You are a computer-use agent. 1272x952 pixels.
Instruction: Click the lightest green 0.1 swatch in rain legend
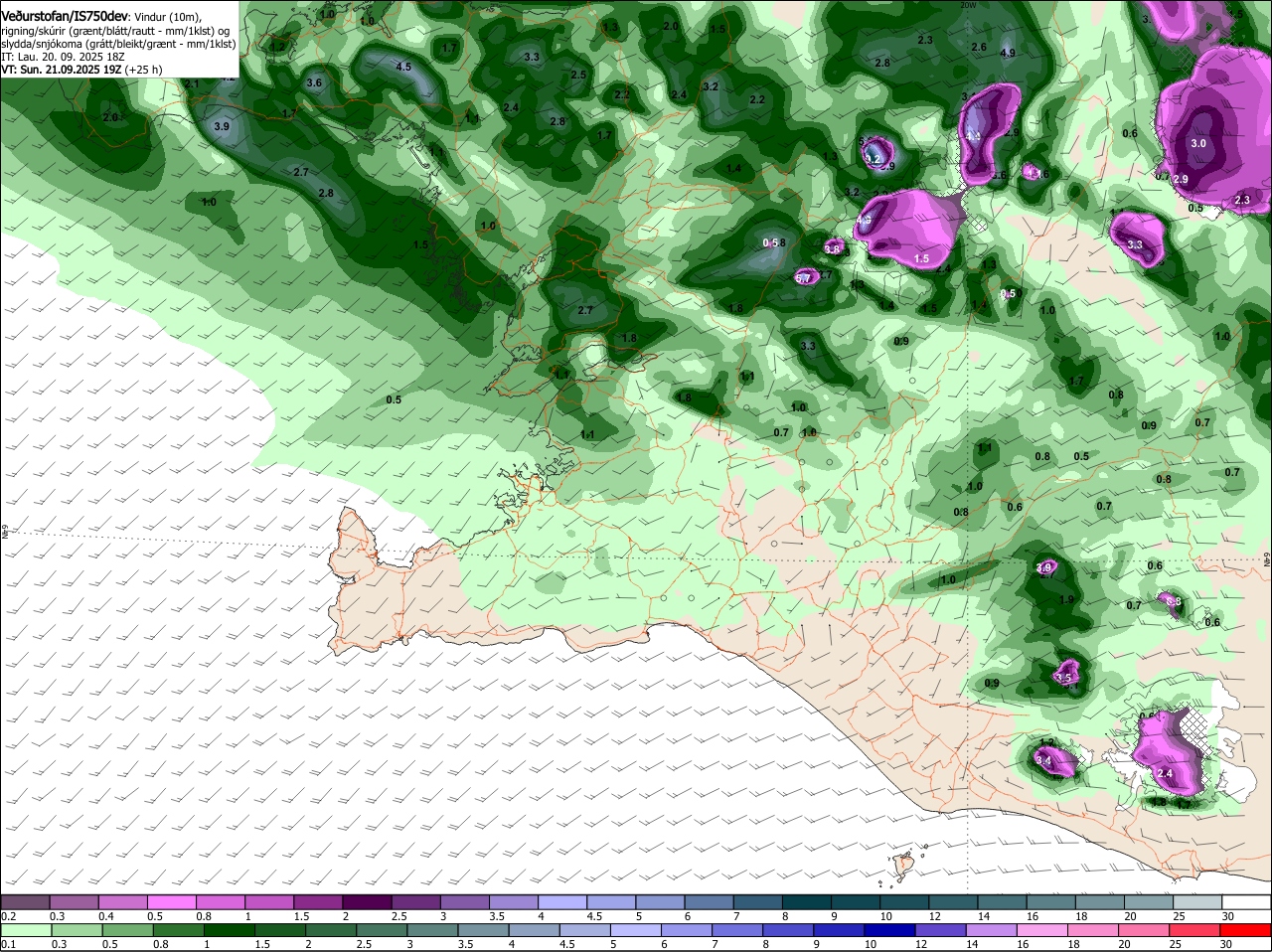(25, 929)
